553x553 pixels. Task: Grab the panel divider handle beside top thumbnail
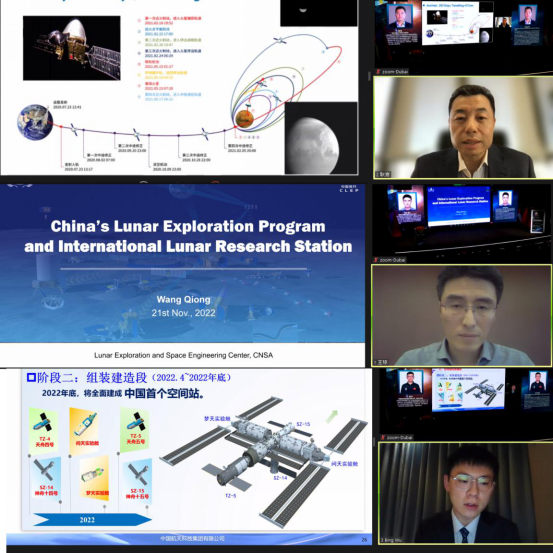[x=369, y=75]
